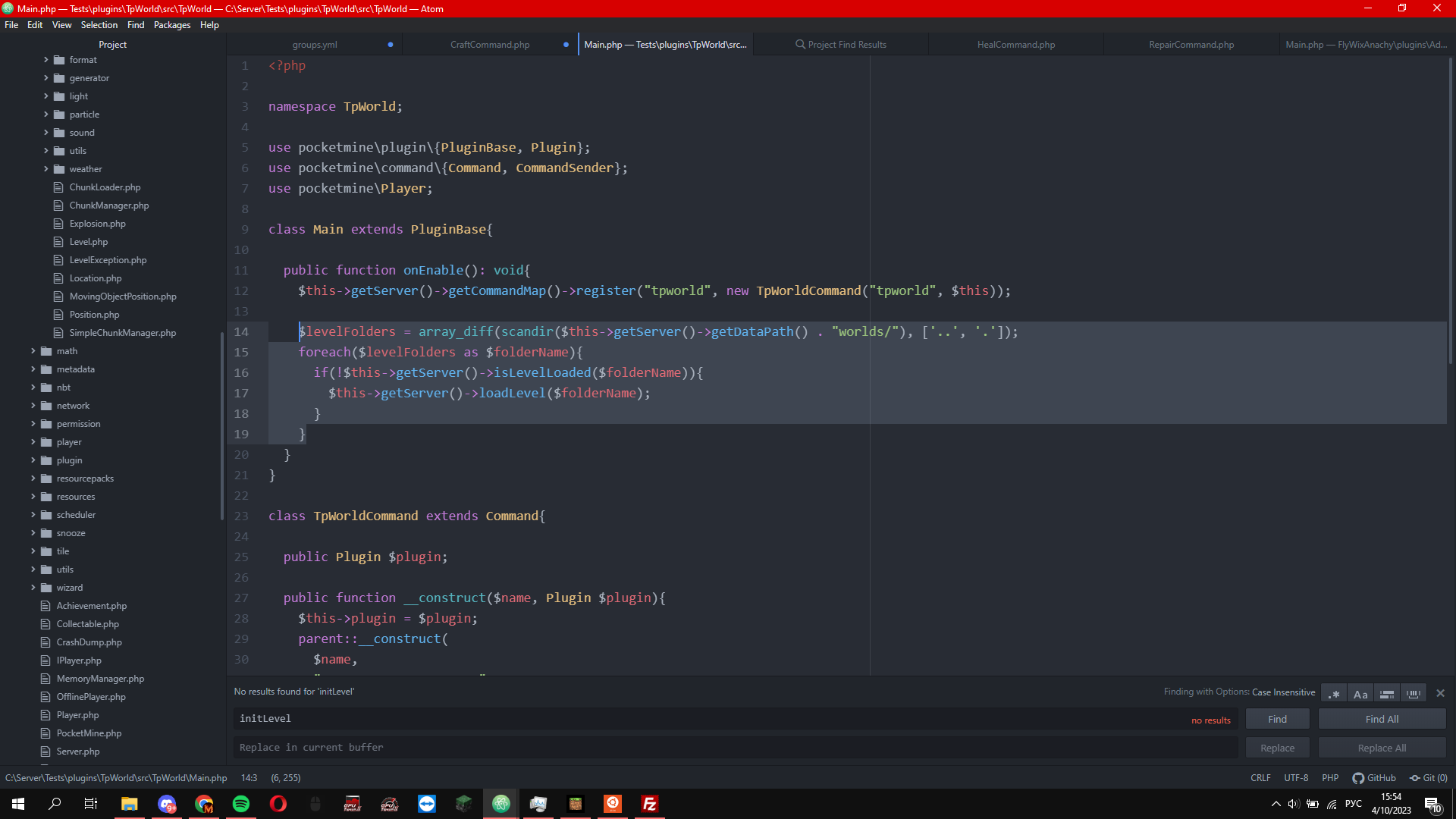This screenshot has width=1456, height=819.
Task: Click the Find button
Action: click(1277, 719)
